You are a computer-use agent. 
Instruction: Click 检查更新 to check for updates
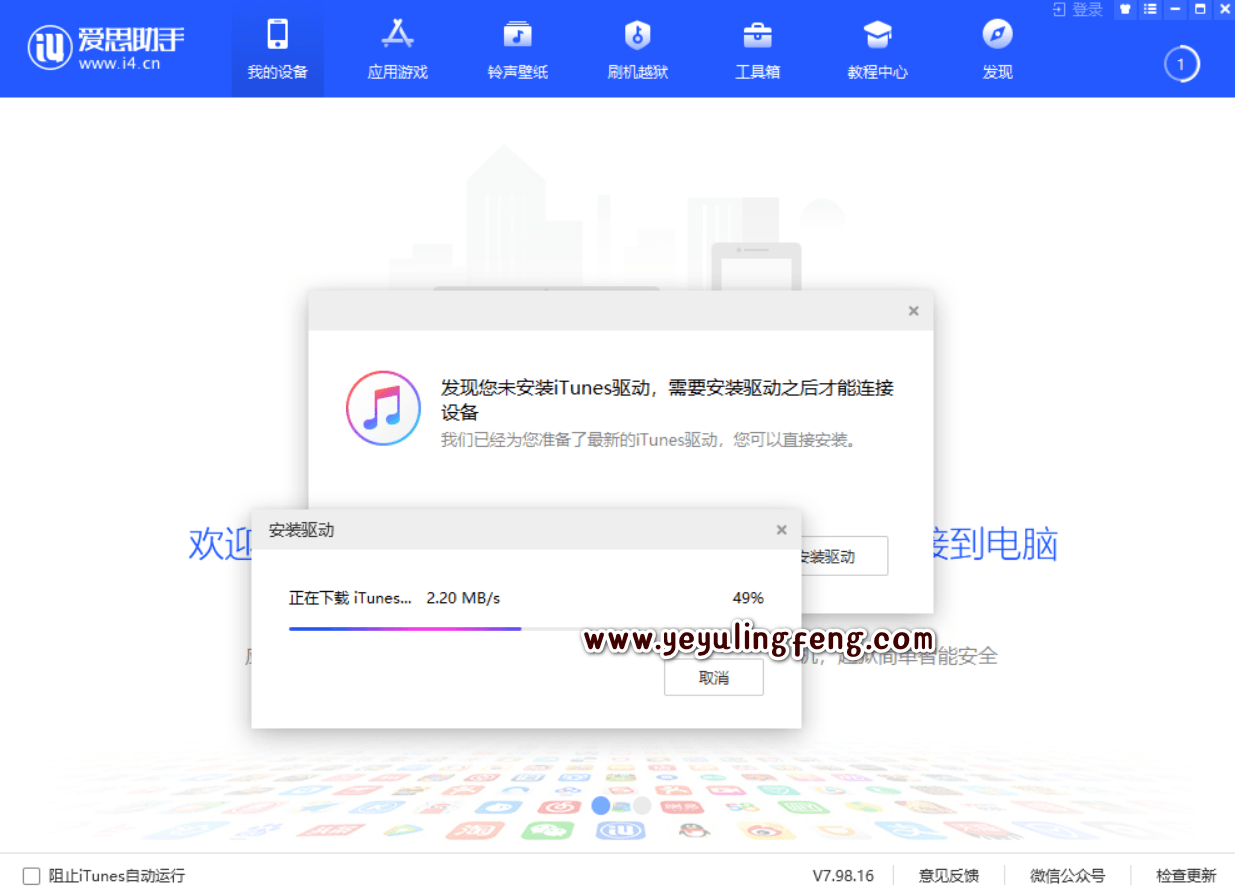point(1187,876)
